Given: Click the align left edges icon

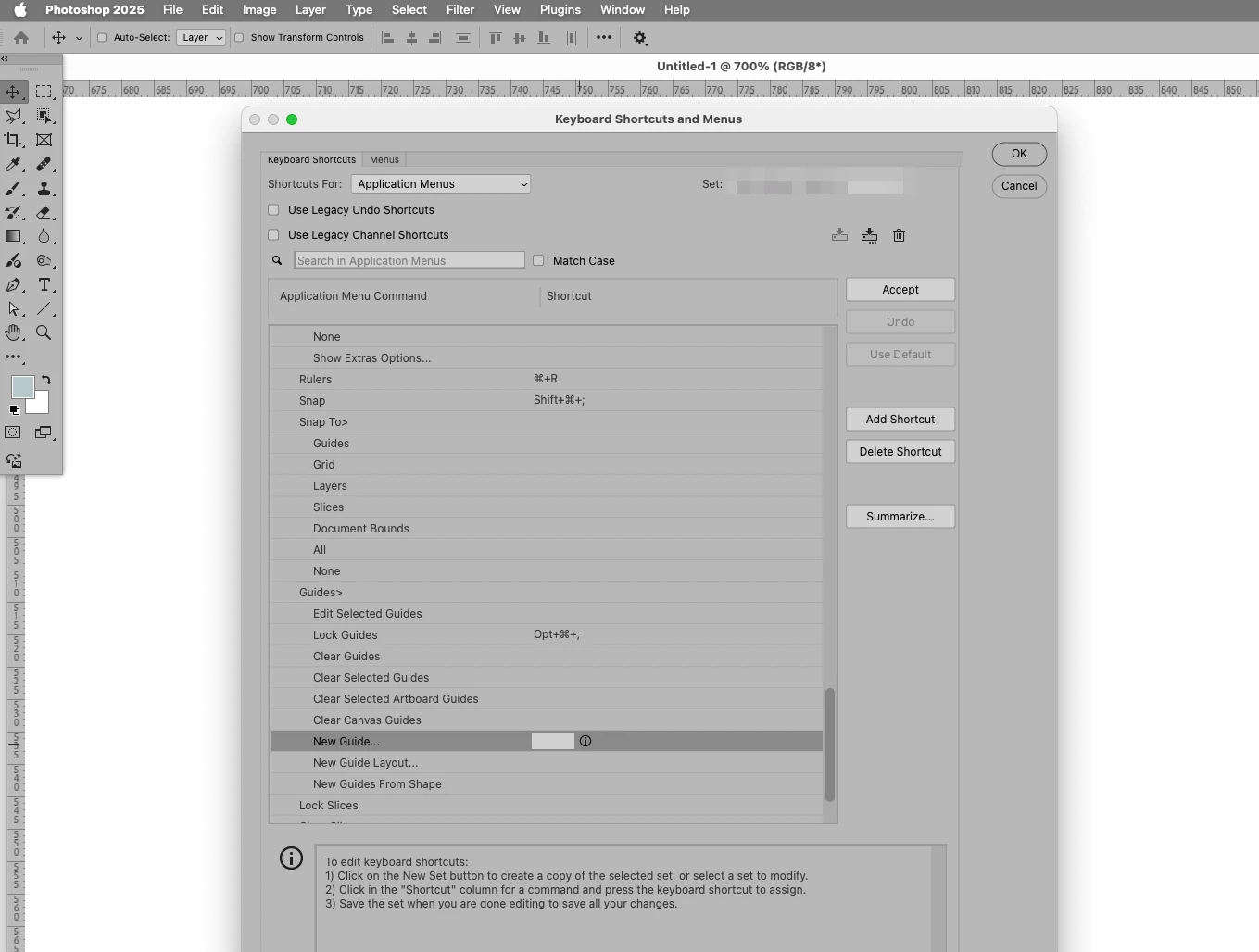Looking at the screenshot, I should [x=388, y=38].
